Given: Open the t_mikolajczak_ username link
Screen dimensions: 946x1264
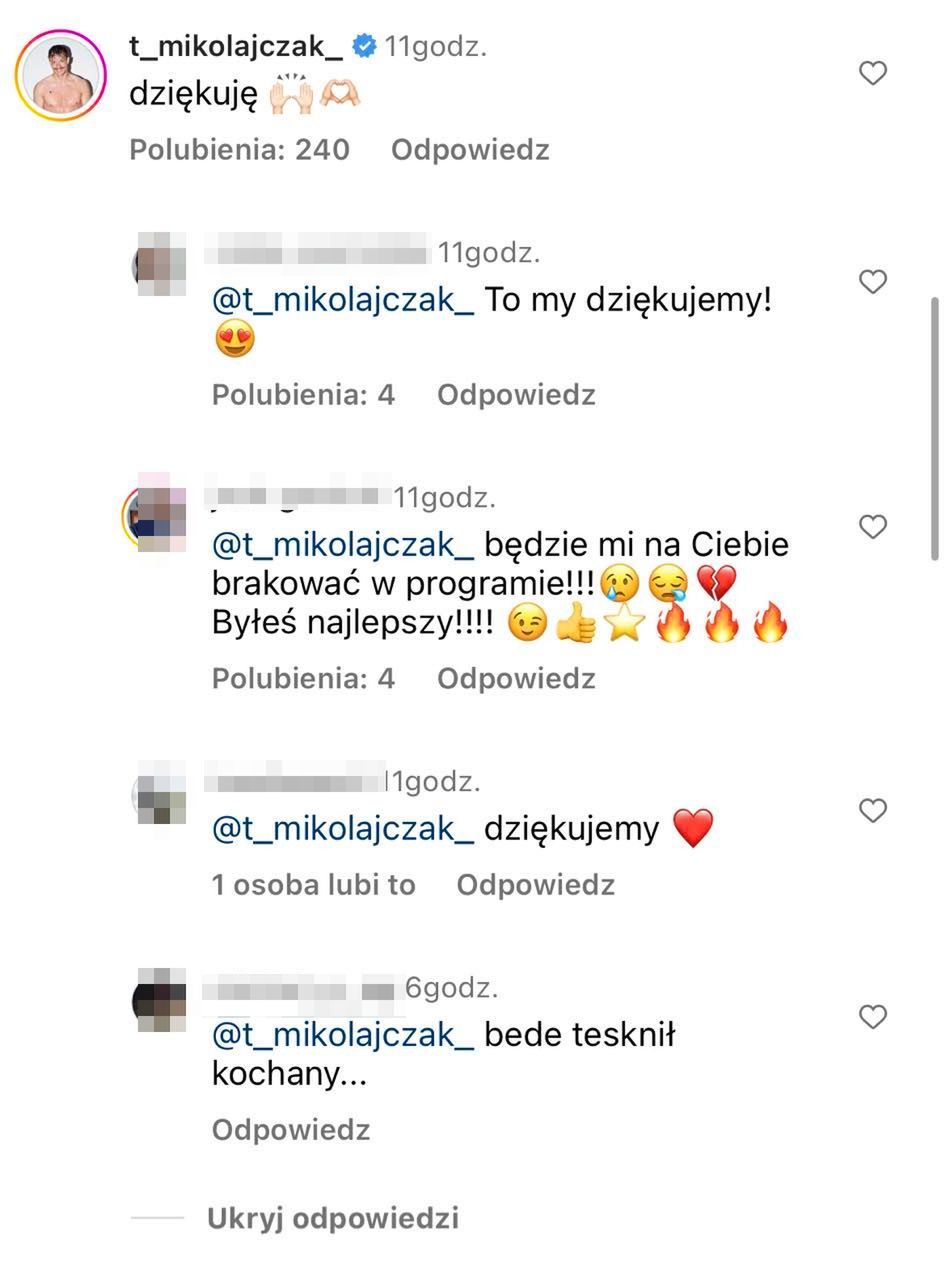Looking at the screenshot, I should point(236,46).
